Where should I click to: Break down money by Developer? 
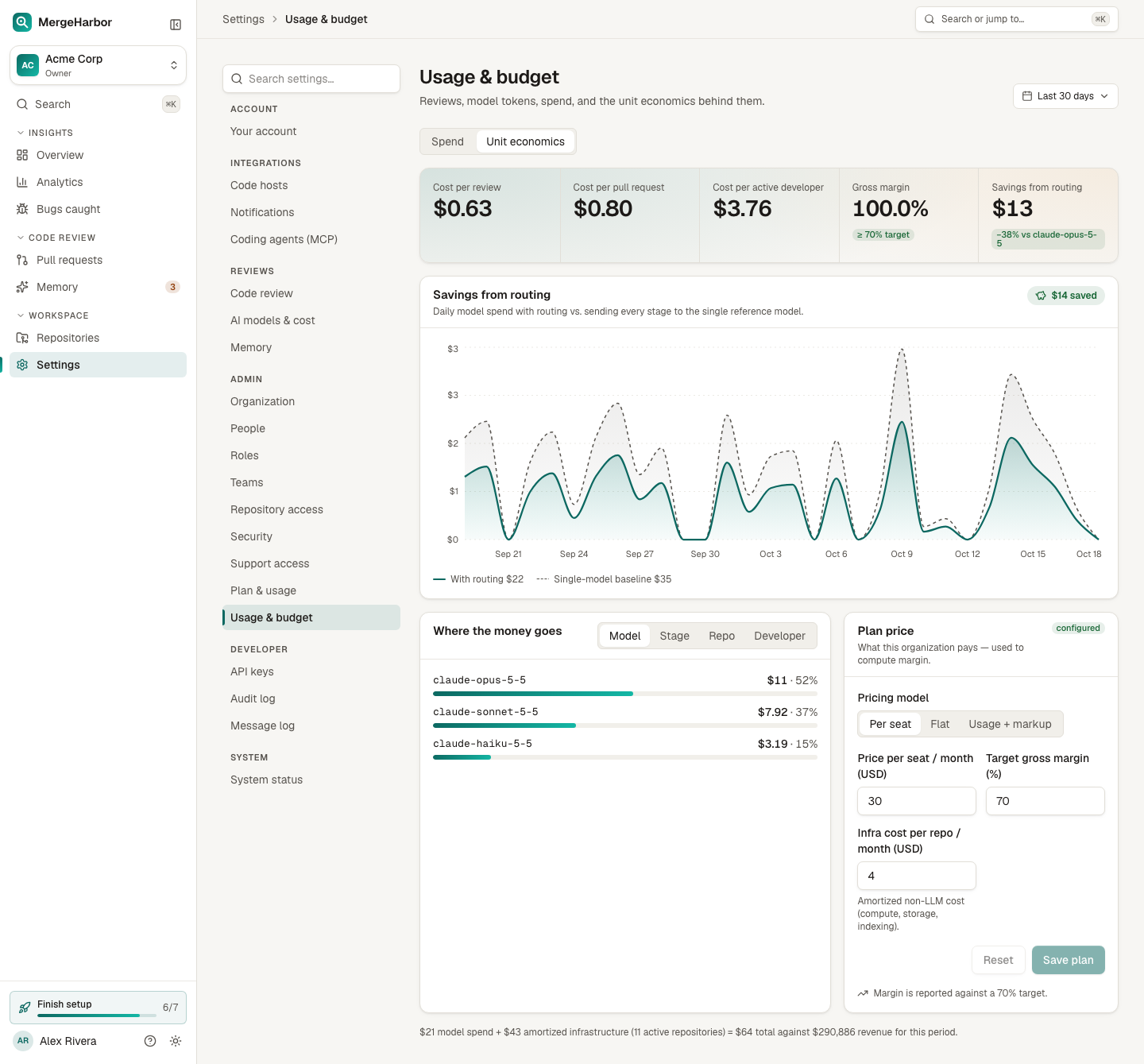click(779, 636)
